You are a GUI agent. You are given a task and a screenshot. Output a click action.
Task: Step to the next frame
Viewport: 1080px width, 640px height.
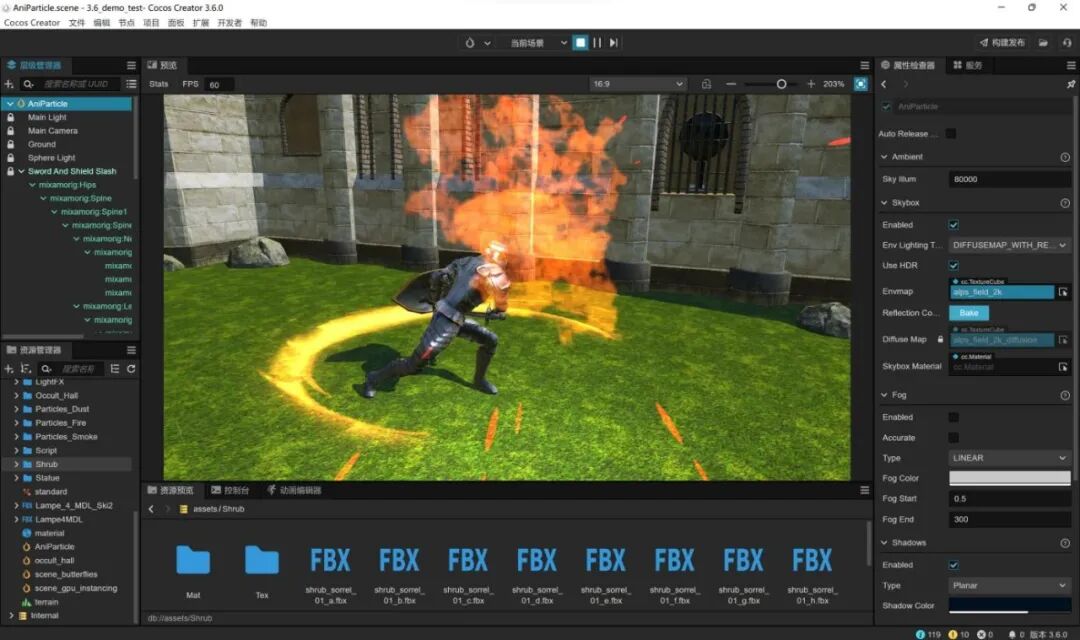tap(614, 43)
